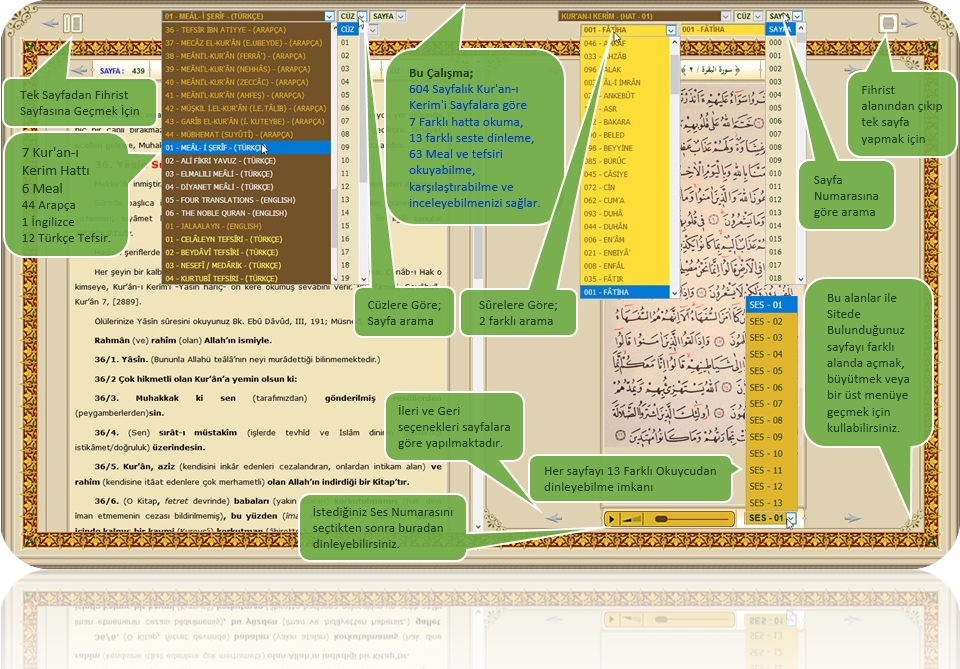Choose sure 096 - Alak
Screen dimensions: 960x669
(625, 70)
